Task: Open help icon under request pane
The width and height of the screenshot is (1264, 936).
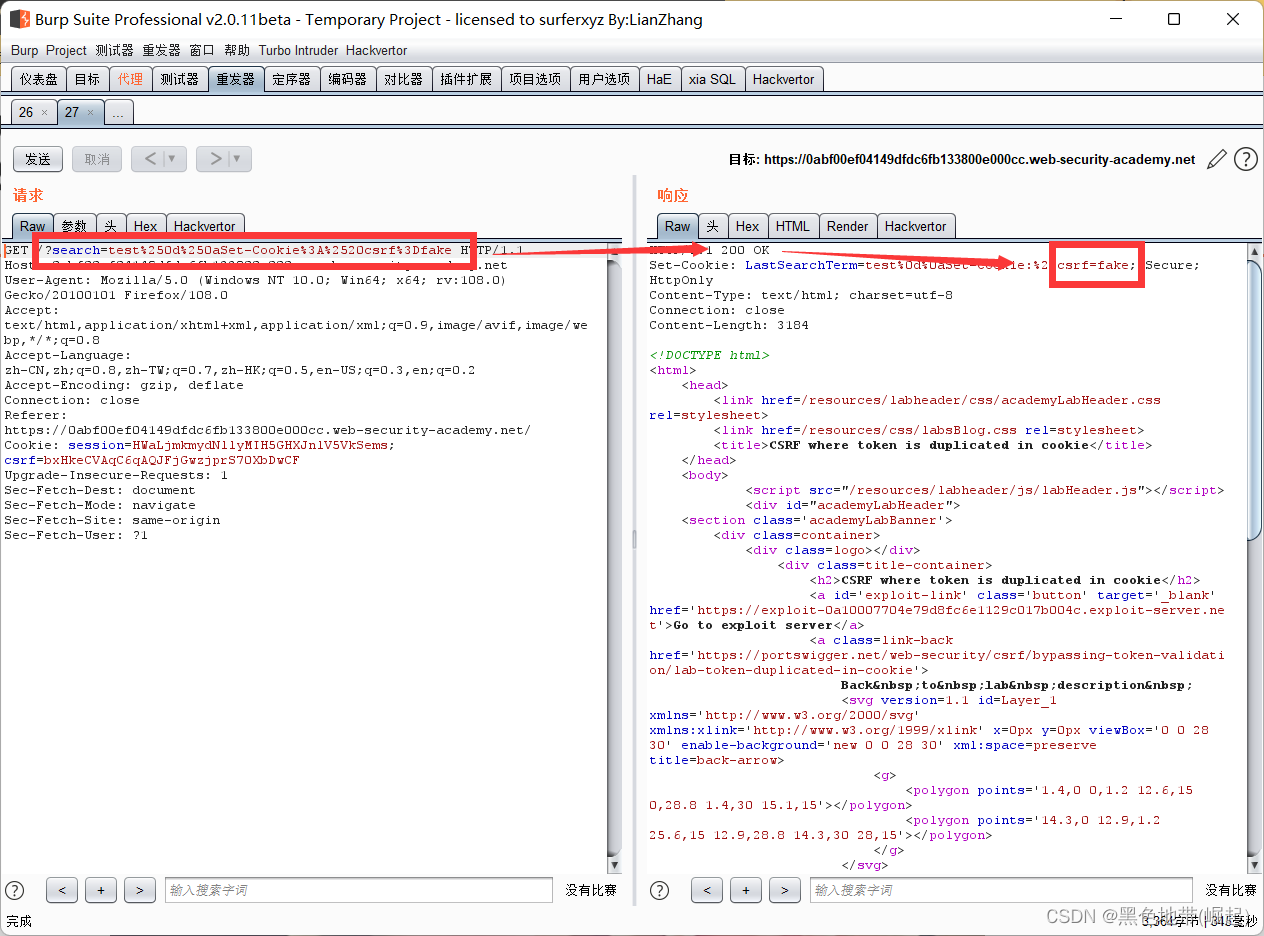Action: coord(15,890)
